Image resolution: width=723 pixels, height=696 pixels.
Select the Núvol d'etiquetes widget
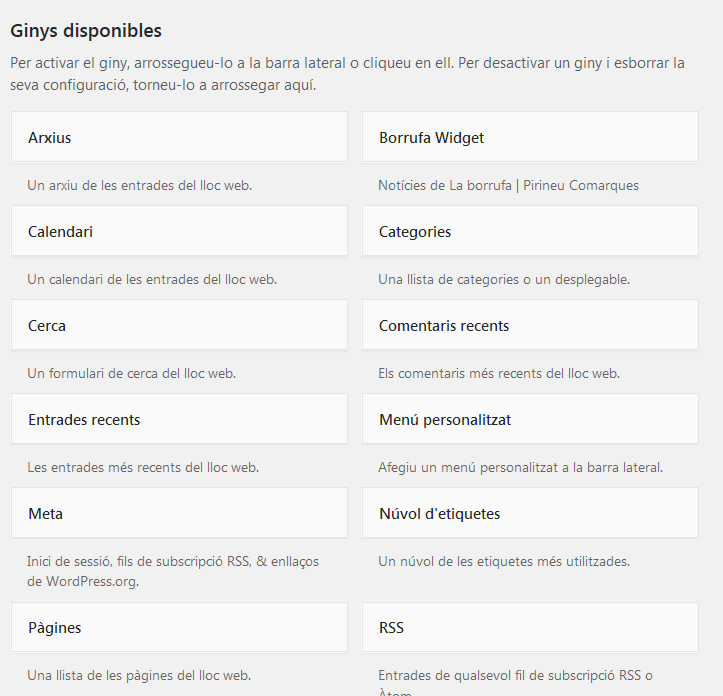[x=530, y=513]
